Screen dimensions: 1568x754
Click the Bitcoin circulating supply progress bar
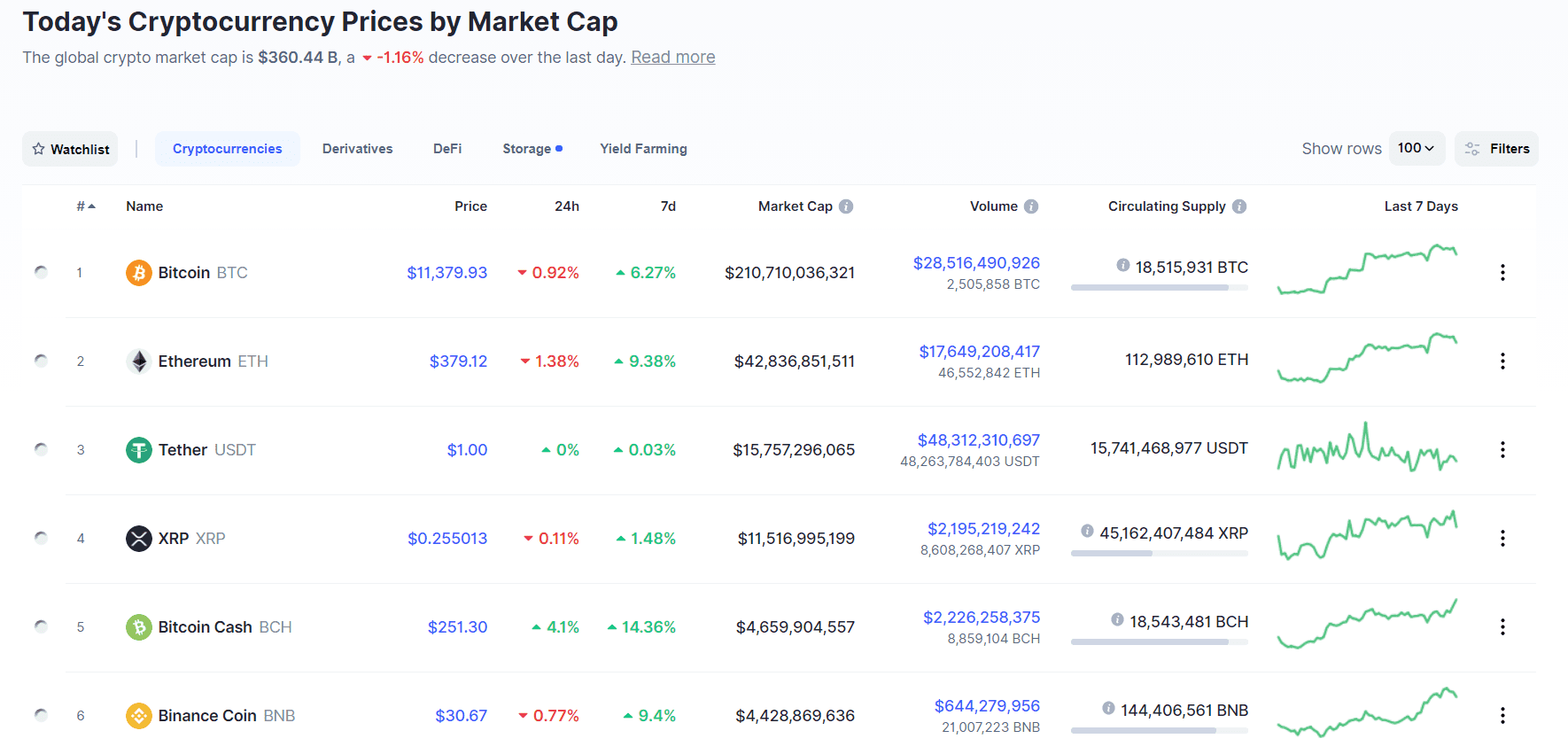1160,287
